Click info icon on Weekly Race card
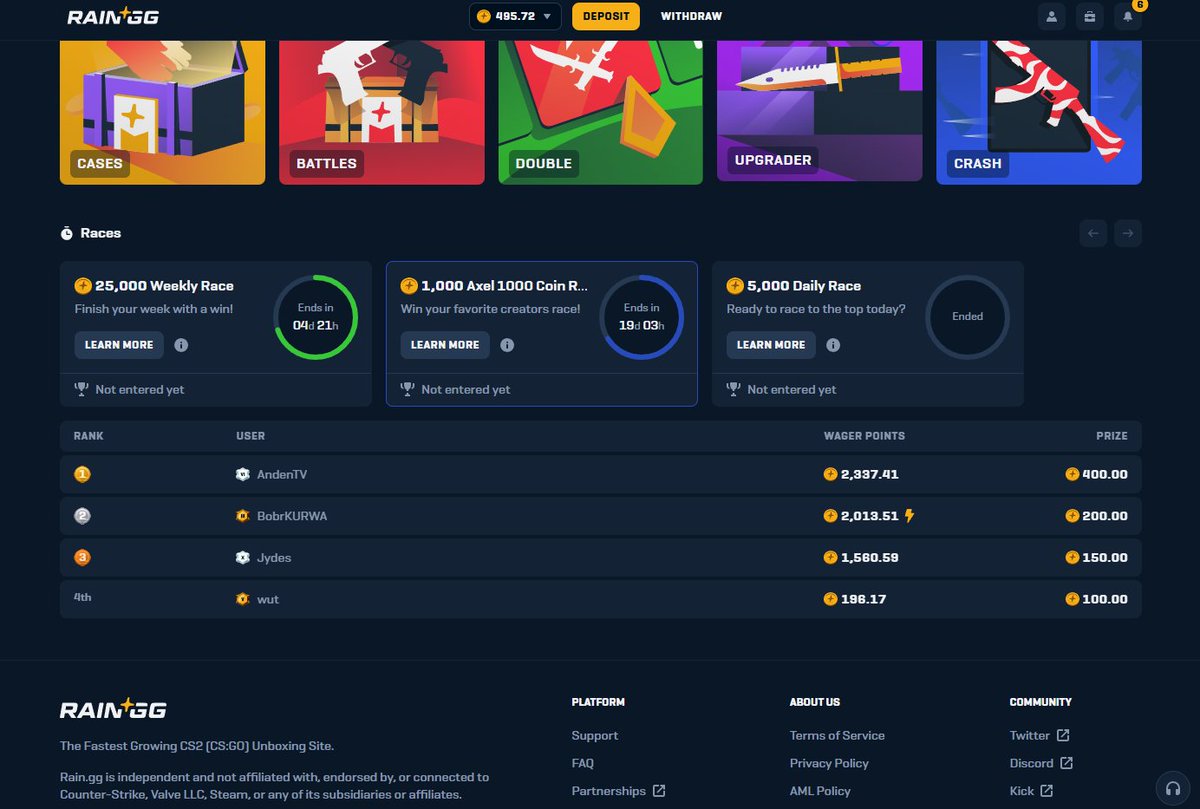 pos(181,345)
